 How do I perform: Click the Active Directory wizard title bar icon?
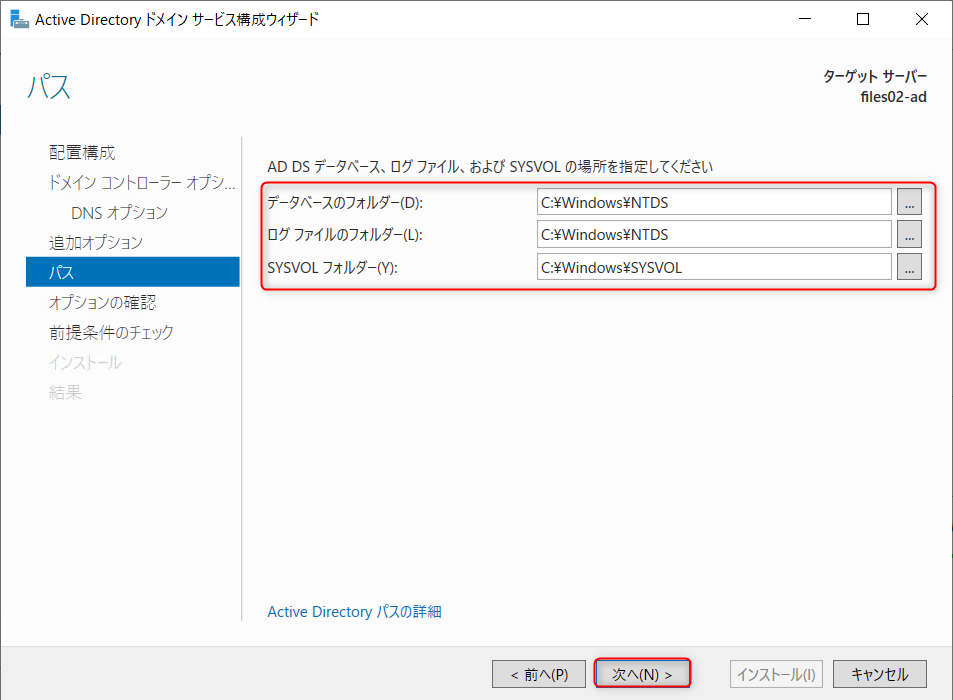pos(18,18)
